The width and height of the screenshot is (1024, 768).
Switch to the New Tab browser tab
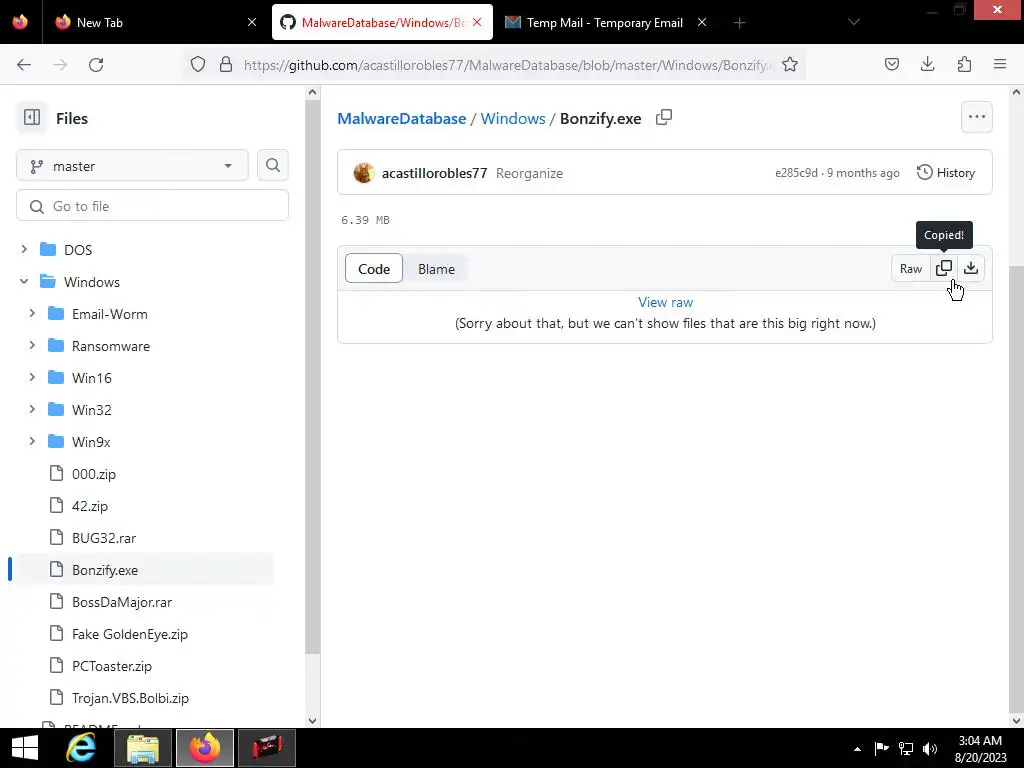(155, 22)
